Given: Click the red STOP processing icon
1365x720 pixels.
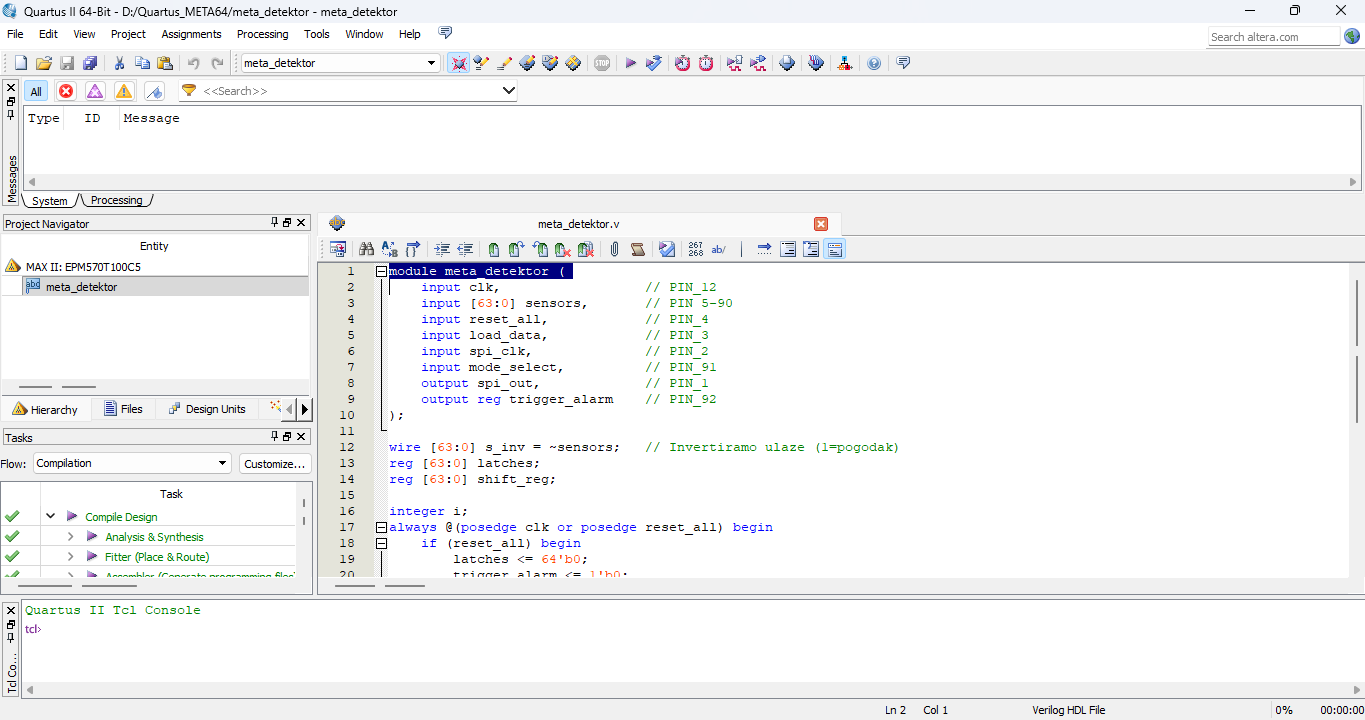Looking at the screenshot, I should (602, 63).
